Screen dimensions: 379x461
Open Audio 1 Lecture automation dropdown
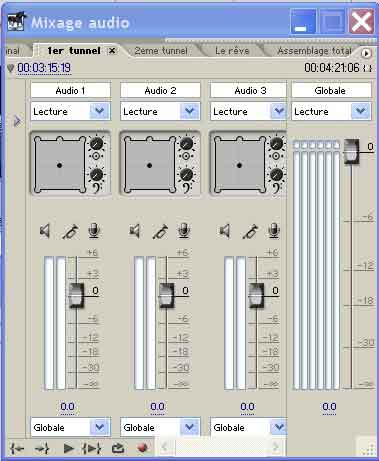pyautogui.click(x=99, y=111)
